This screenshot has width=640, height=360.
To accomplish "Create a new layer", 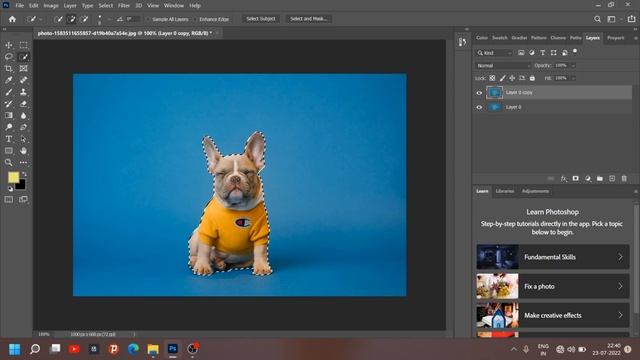I will coord(612,179).
